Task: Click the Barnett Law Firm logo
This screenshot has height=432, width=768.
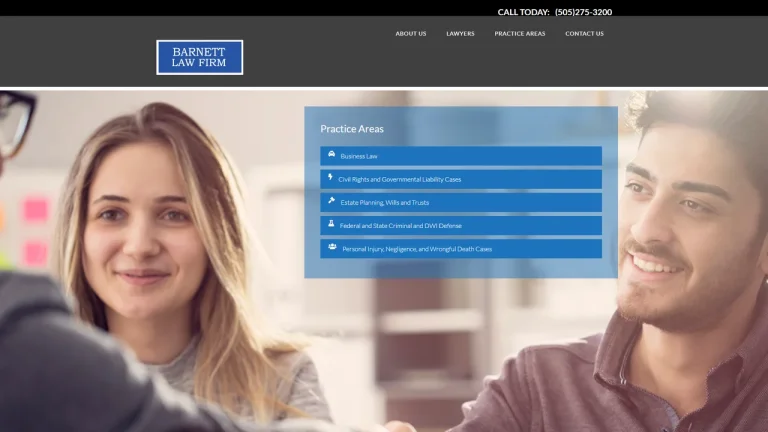Action: tap(199, 57)
